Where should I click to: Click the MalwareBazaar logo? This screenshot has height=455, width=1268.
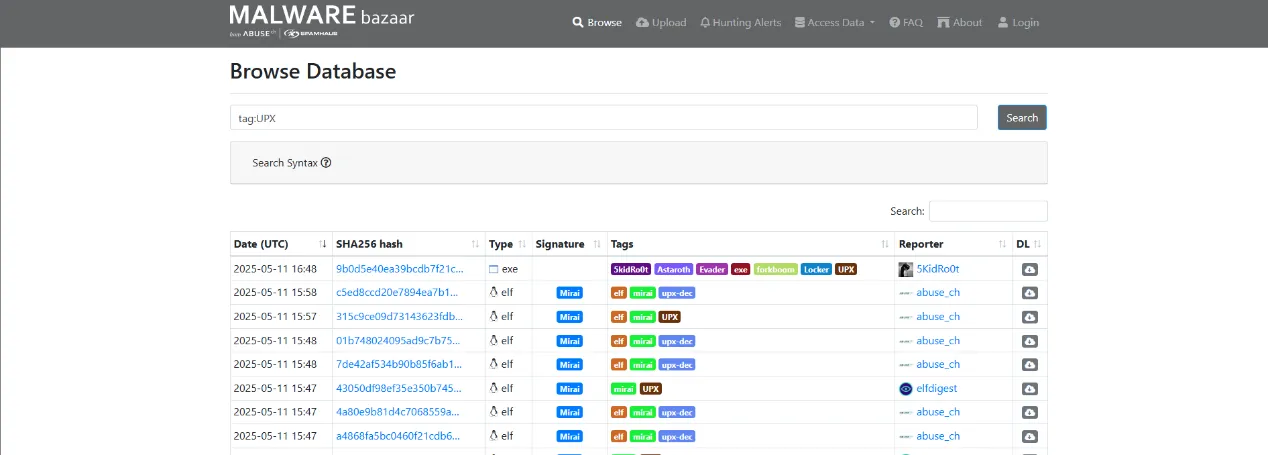pyautogui.click(x=322, y=20)
